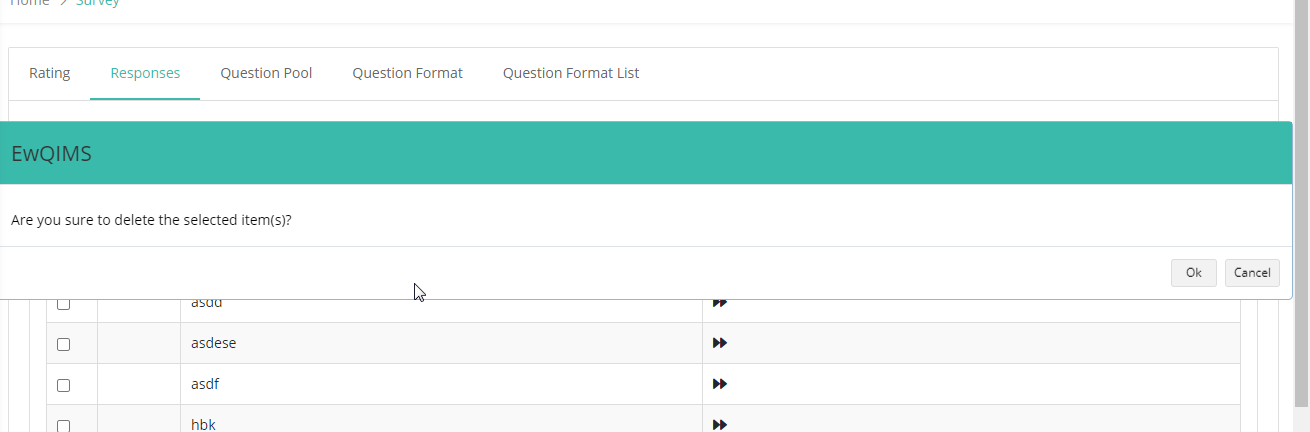Image resolution: width=1310 pixels, height=432 pixels.
Task: Click the asdf response name cell
Action: [x=441, y=384]
